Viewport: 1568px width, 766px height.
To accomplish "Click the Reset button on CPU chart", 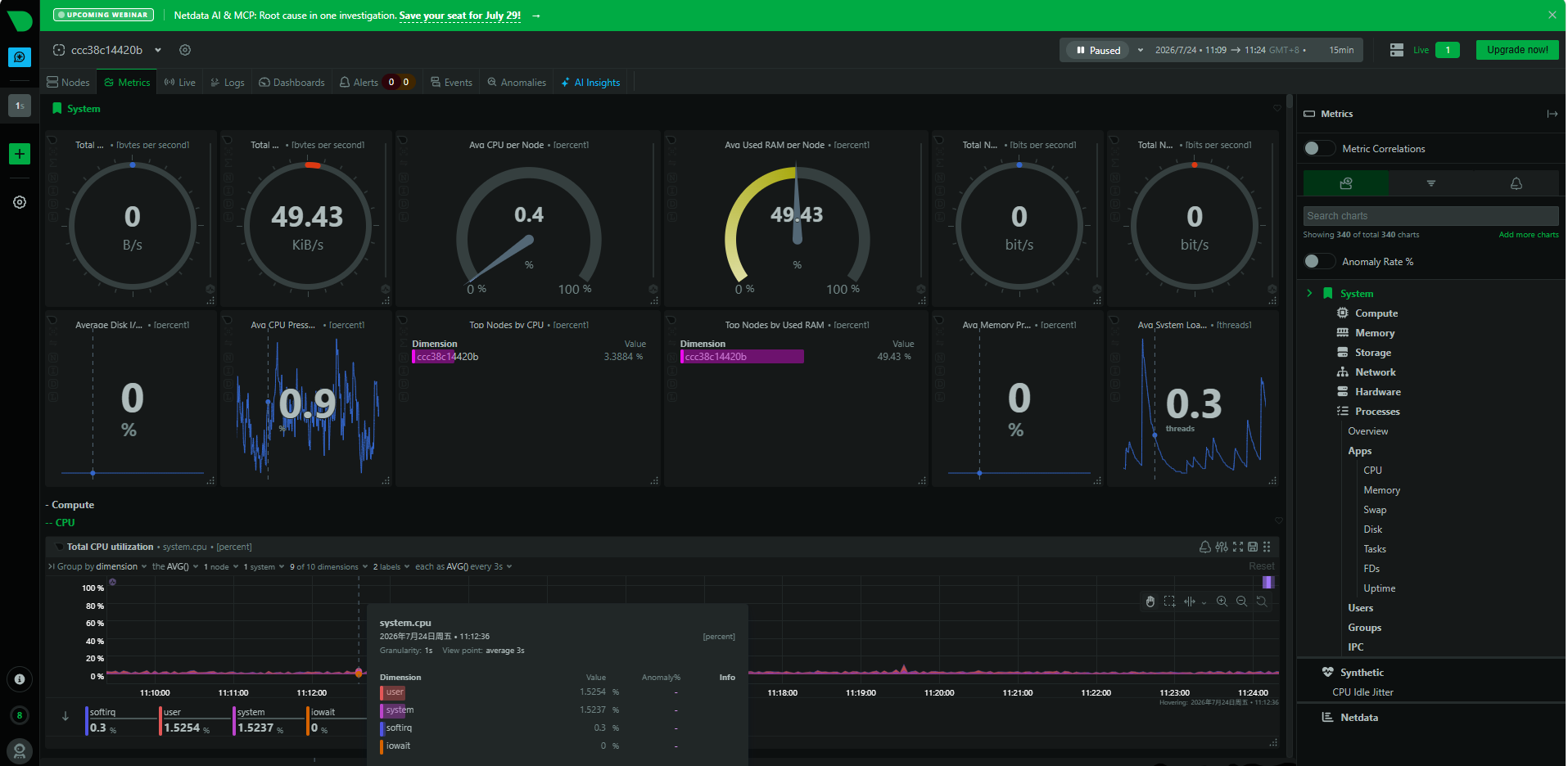I will pos(1262,566).
